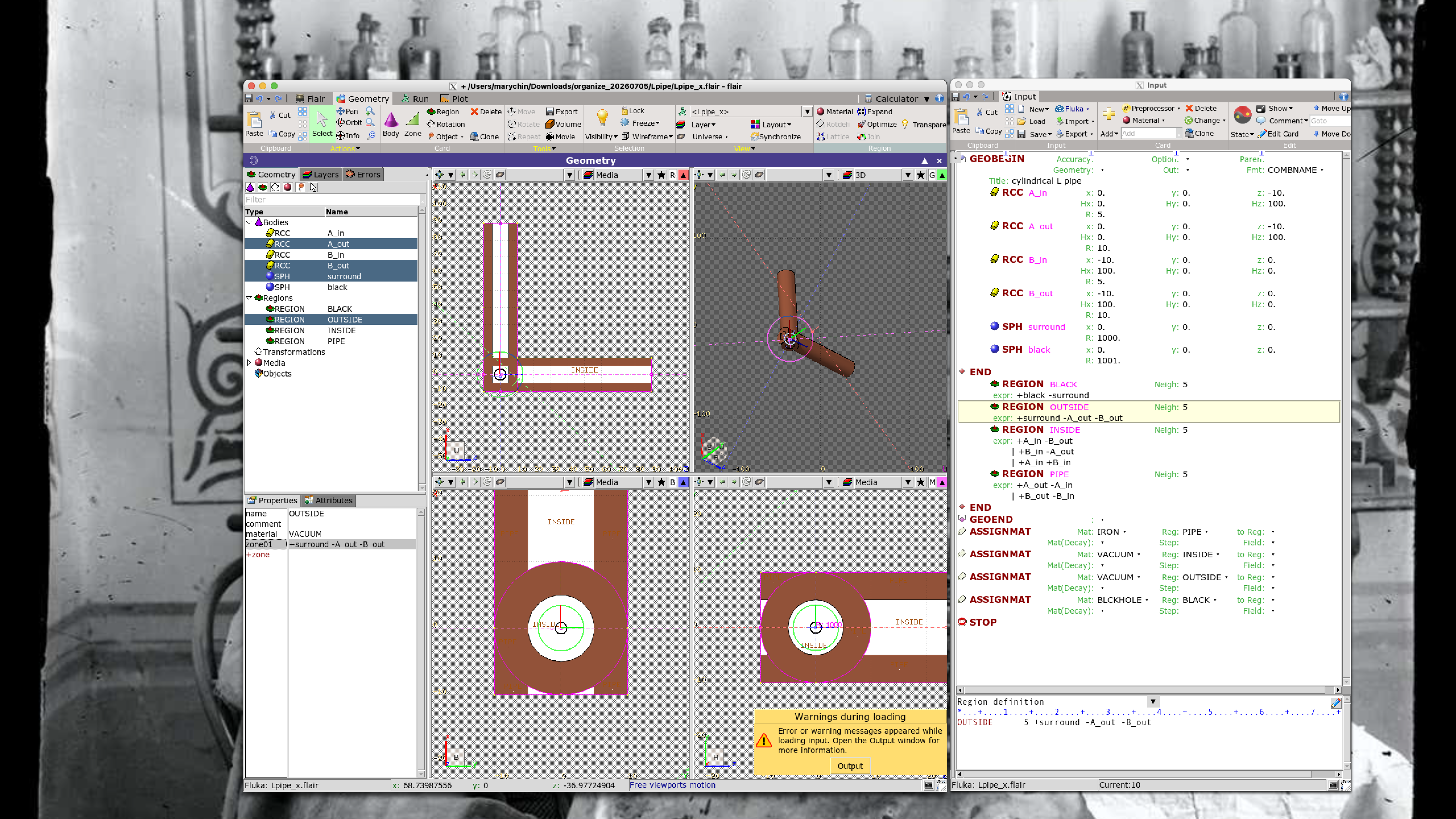Toggle the star button in 3D viewport
Image resolution: width=1456 pixels, height=819 pixels.
920,175
